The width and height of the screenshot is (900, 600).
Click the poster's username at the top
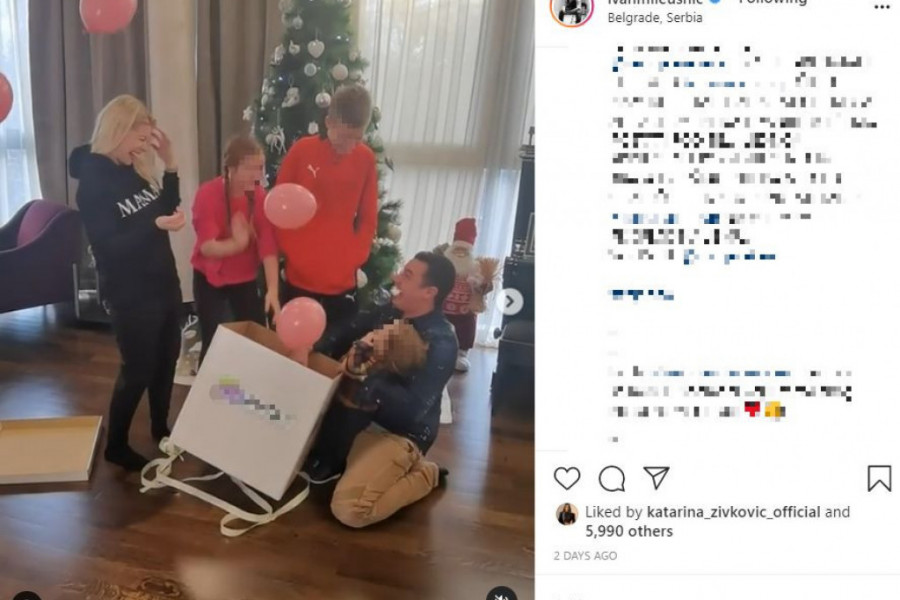pos(655,2)
